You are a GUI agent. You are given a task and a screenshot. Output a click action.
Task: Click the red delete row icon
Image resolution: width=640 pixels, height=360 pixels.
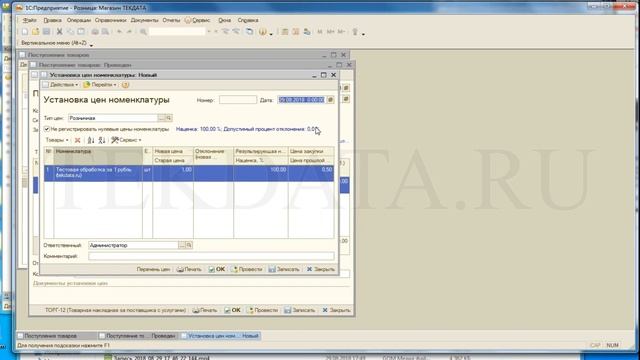coord(78,140)
